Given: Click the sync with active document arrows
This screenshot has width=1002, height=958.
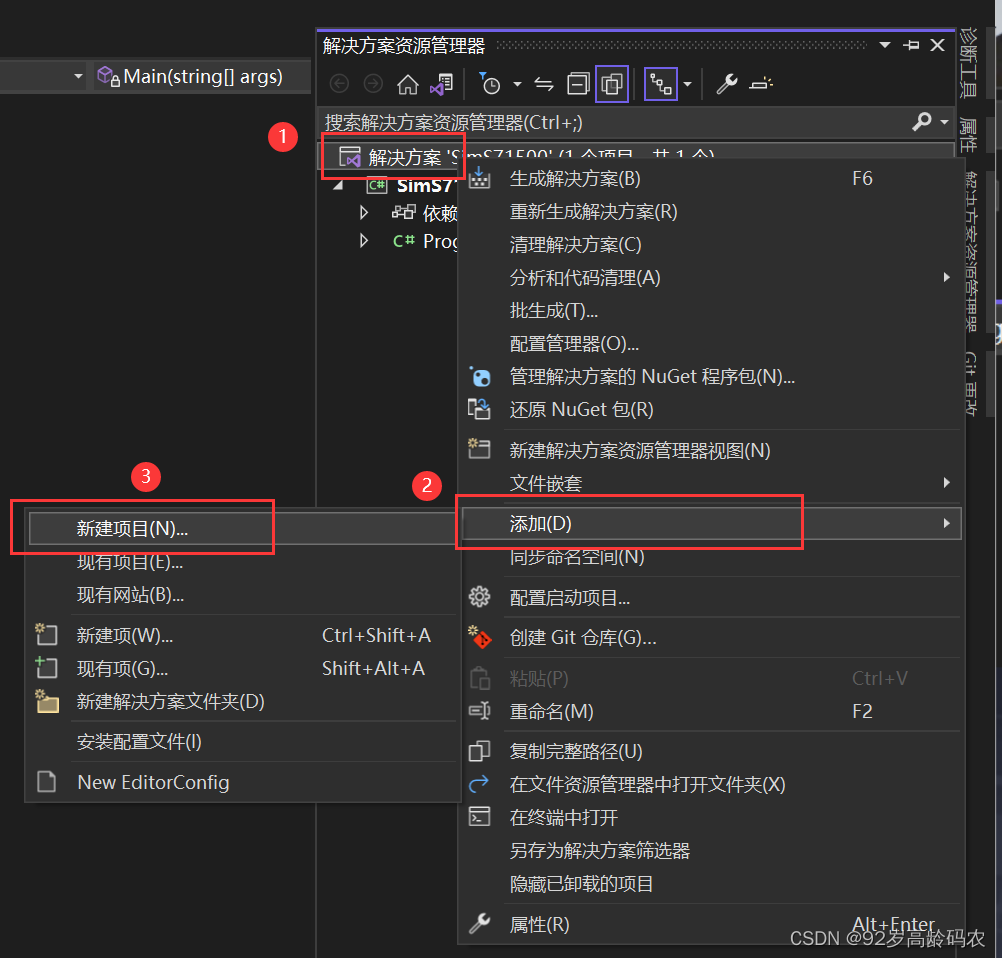Looking at the screenshot, I should 544,84.
